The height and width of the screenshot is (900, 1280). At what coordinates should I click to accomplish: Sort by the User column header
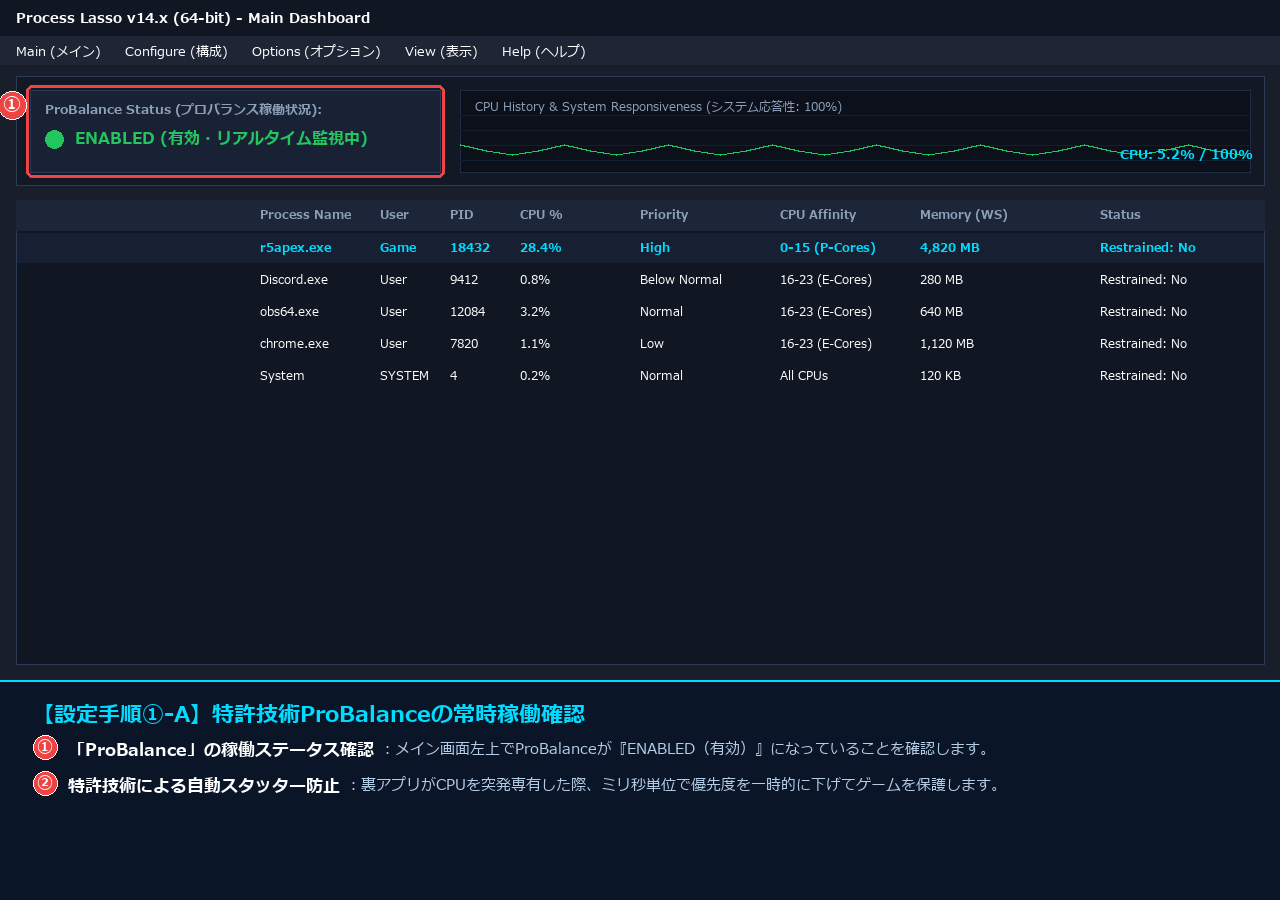394,215
